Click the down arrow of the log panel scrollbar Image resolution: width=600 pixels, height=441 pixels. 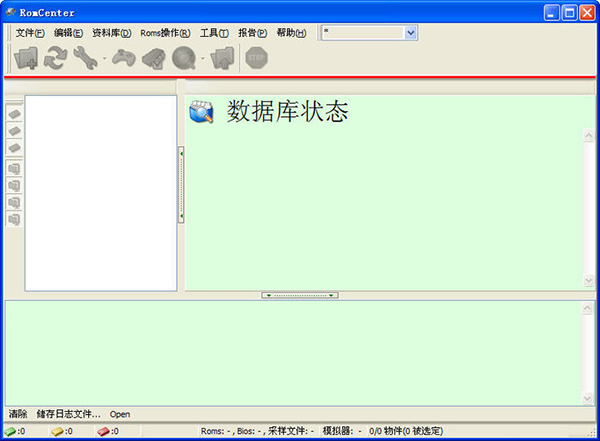click(x=588, y=399)
